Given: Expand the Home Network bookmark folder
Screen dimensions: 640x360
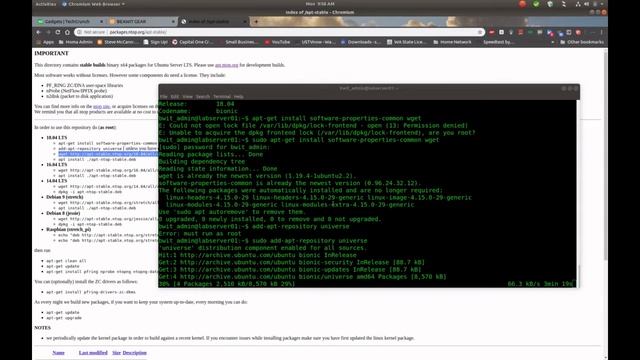Looking at the screenshot, I should click(452, 42).
